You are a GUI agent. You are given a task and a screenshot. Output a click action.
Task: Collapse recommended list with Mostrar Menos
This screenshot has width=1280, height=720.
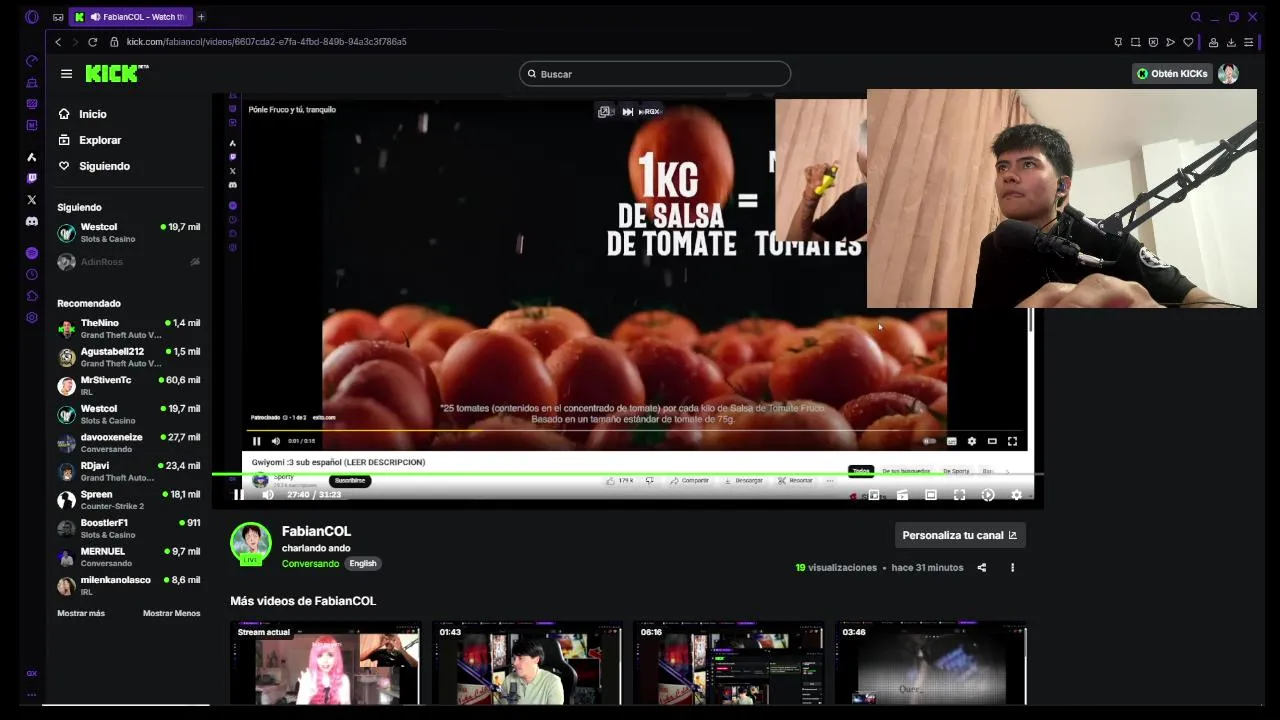click(171, 613)
